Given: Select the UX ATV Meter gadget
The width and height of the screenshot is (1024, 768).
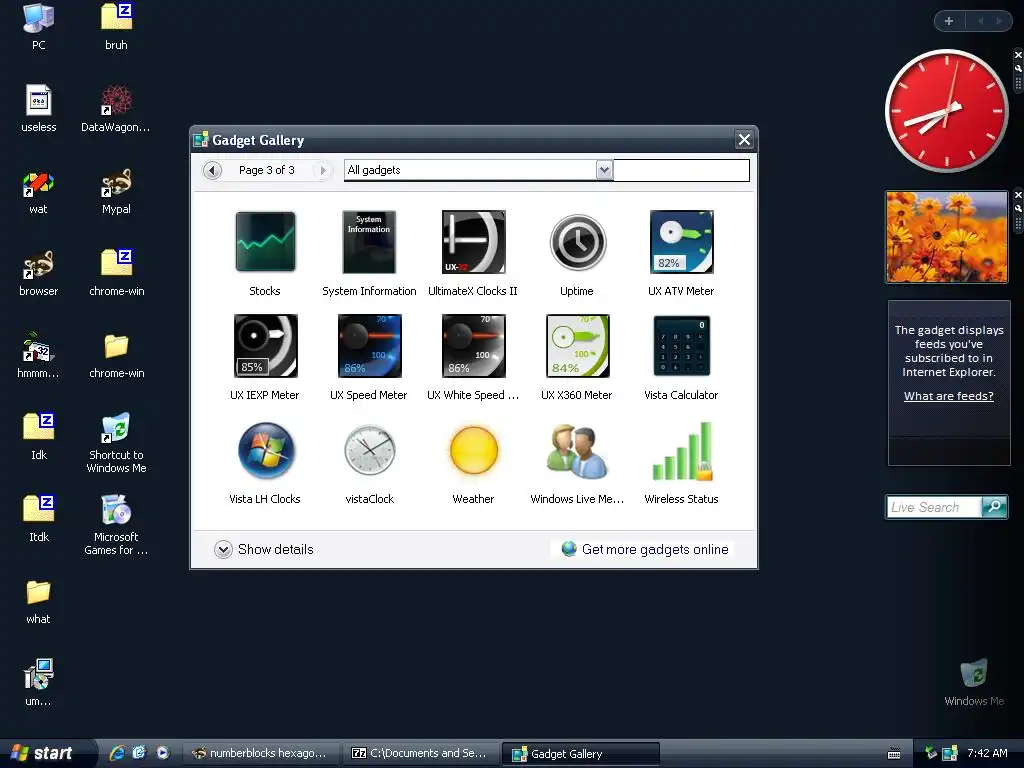Looking at the screenshot, I should [681, 242].
